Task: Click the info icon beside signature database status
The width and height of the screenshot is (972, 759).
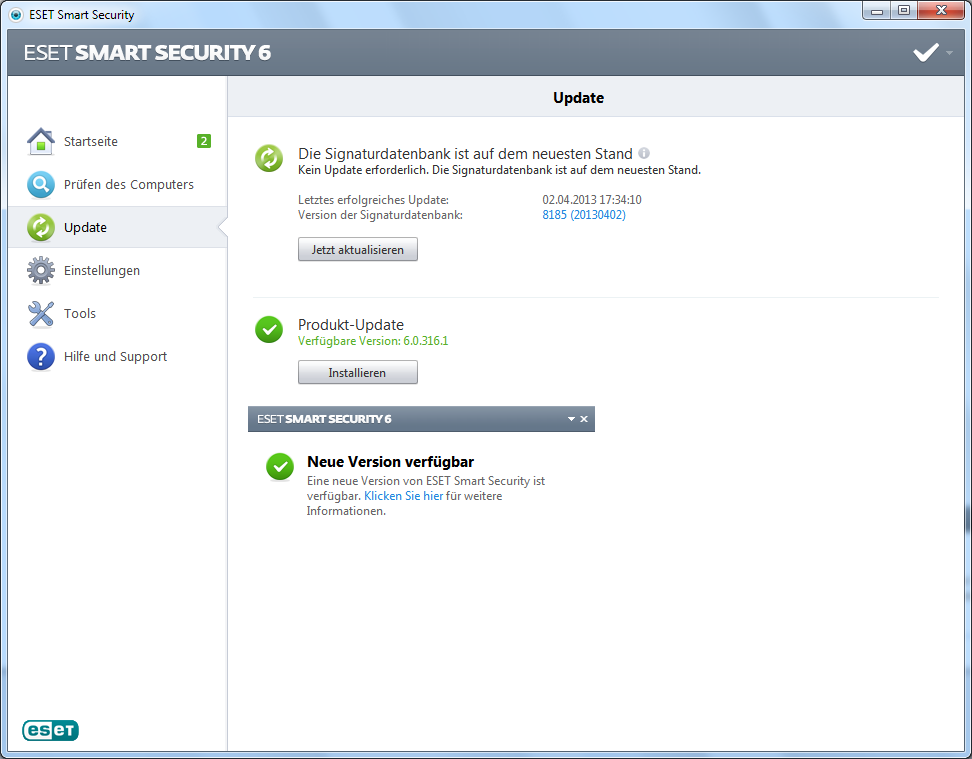Action: coord(644,154)
